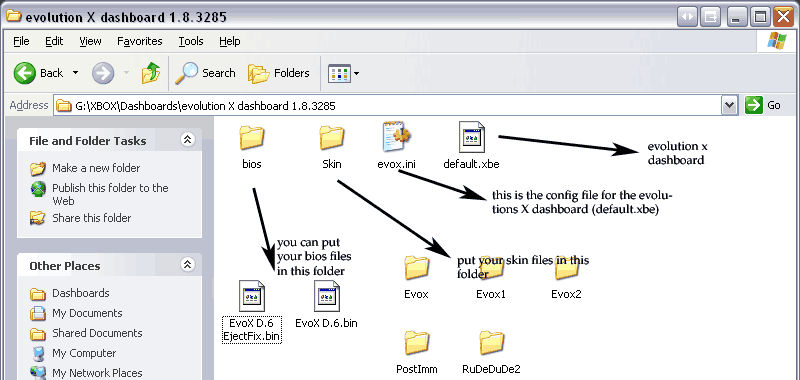The width and height of the screenshot is (800, 380).
Task: Select the Skin folder icon
Action: click(x=332, y=138)
